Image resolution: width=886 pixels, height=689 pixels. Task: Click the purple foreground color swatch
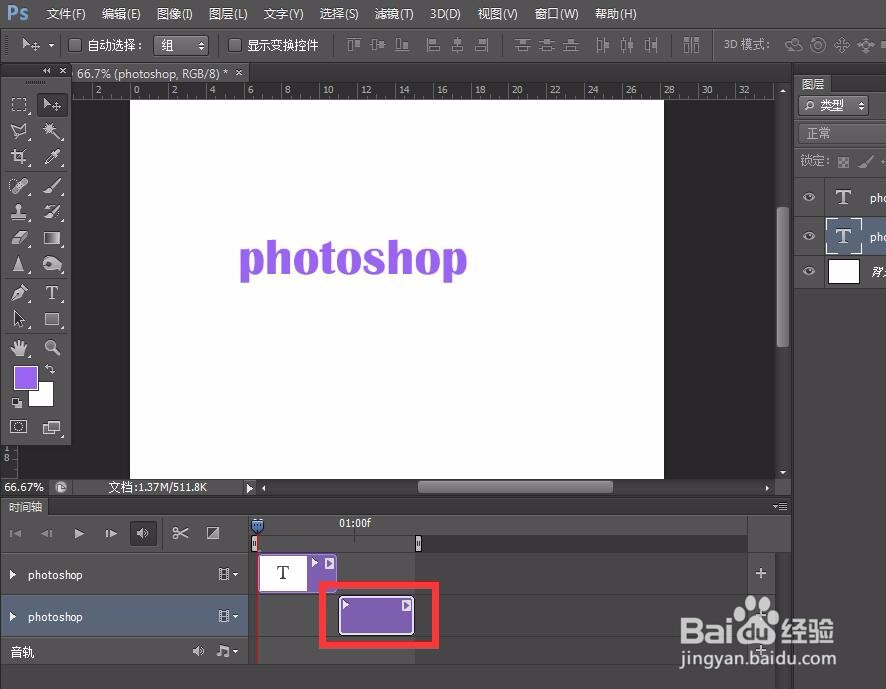point(25,378)
